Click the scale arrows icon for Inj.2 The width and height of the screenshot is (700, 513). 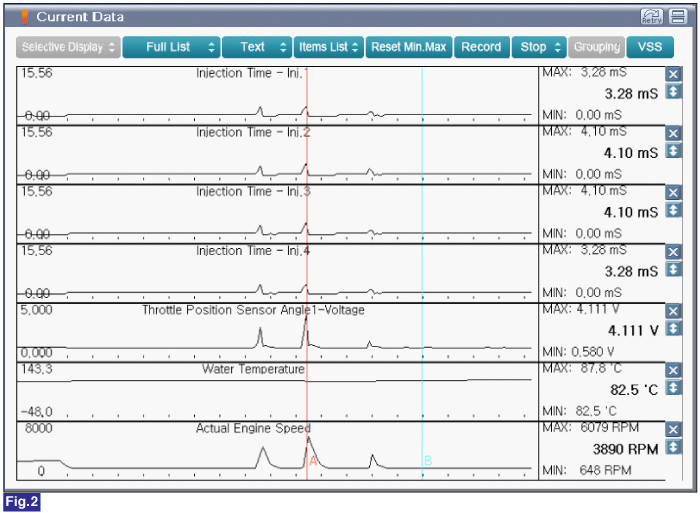673,151
